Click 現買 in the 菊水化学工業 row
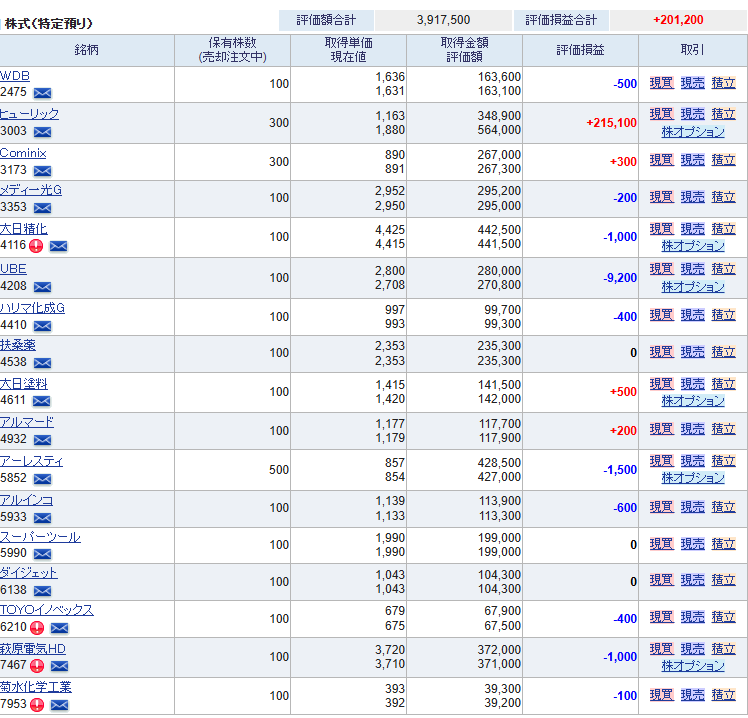 click(661, 695)
